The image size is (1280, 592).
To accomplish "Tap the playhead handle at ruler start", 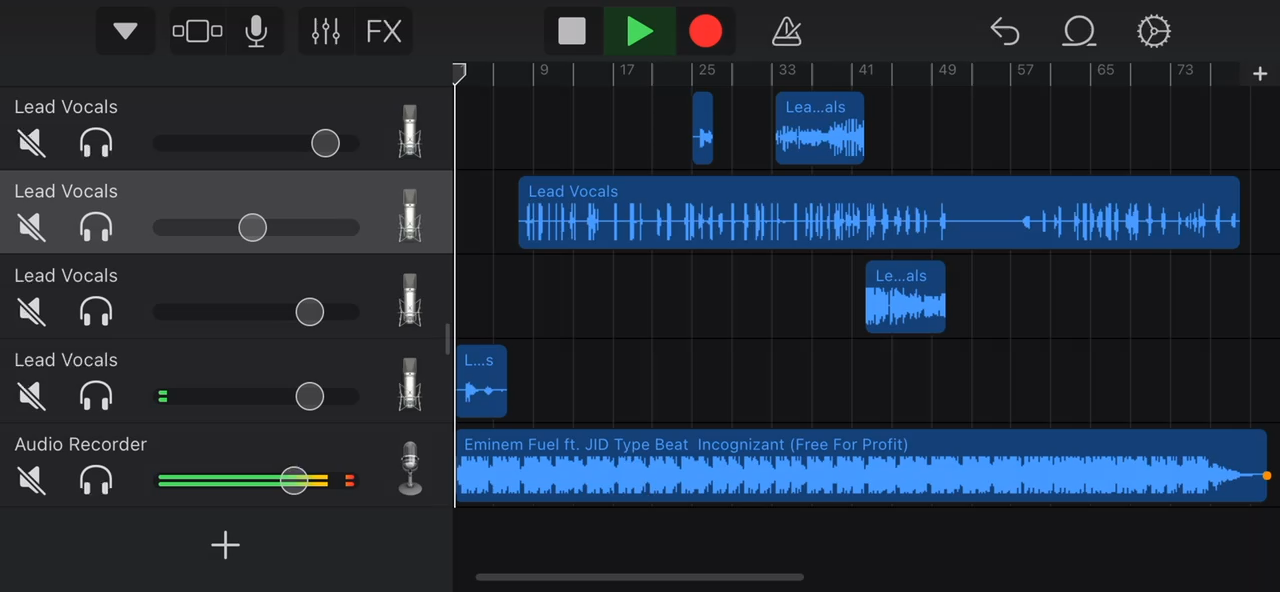I will 459,73.
